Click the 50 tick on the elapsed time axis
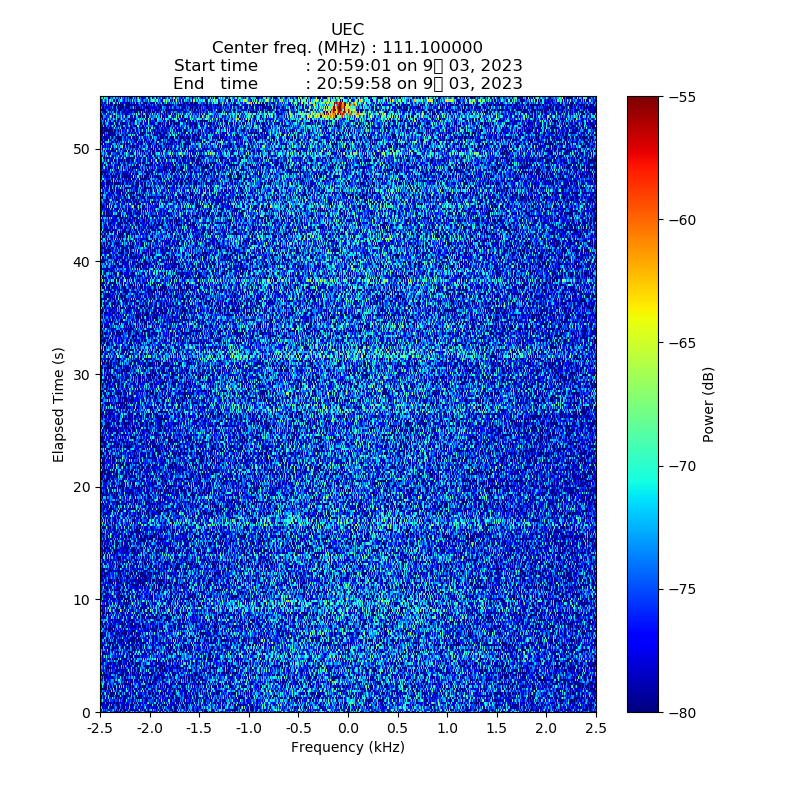The height and width of the screenshot is (800, 800). [x=83, y=149]
